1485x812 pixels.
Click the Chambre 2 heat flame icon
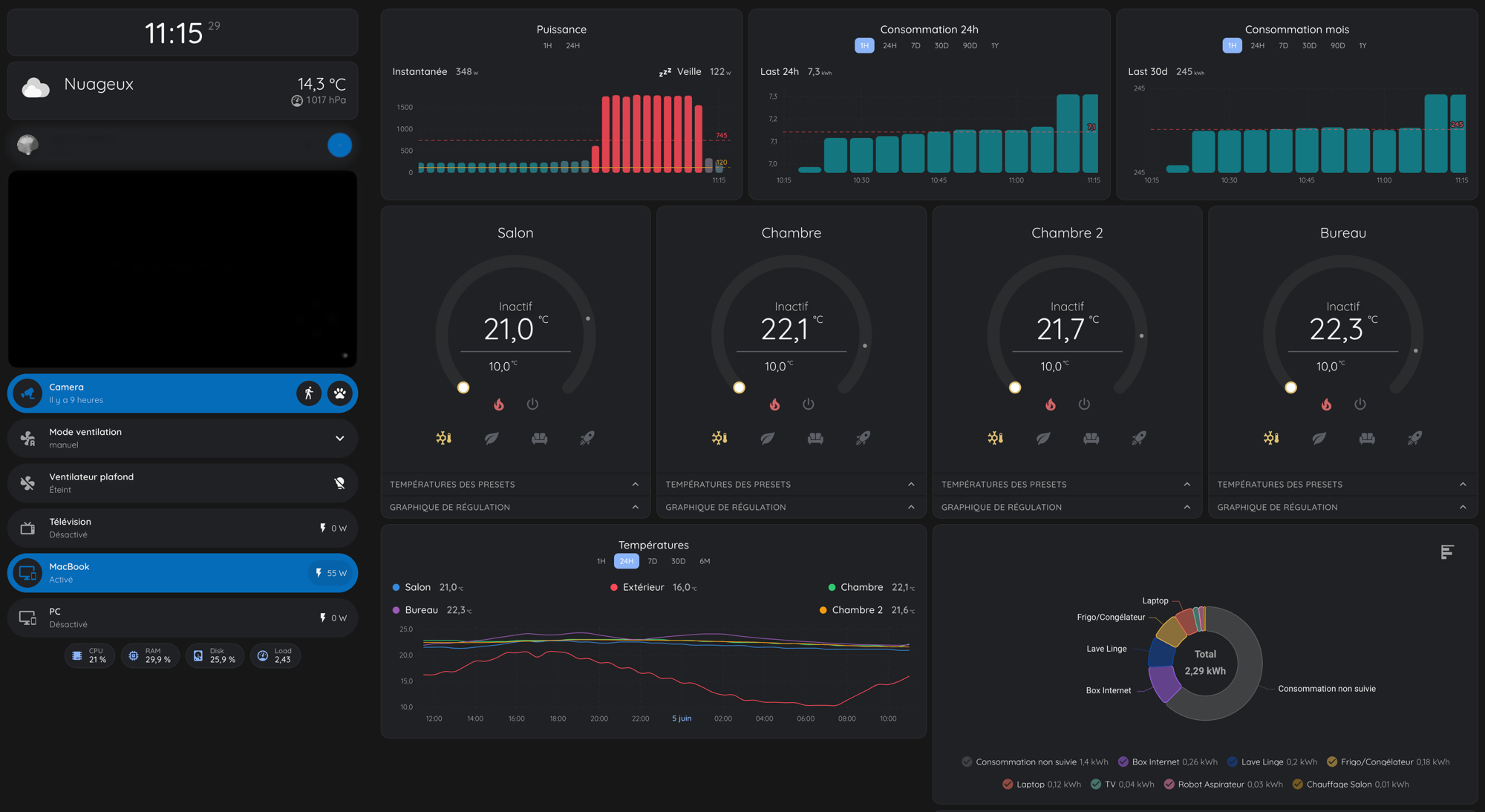point(1051,404)
